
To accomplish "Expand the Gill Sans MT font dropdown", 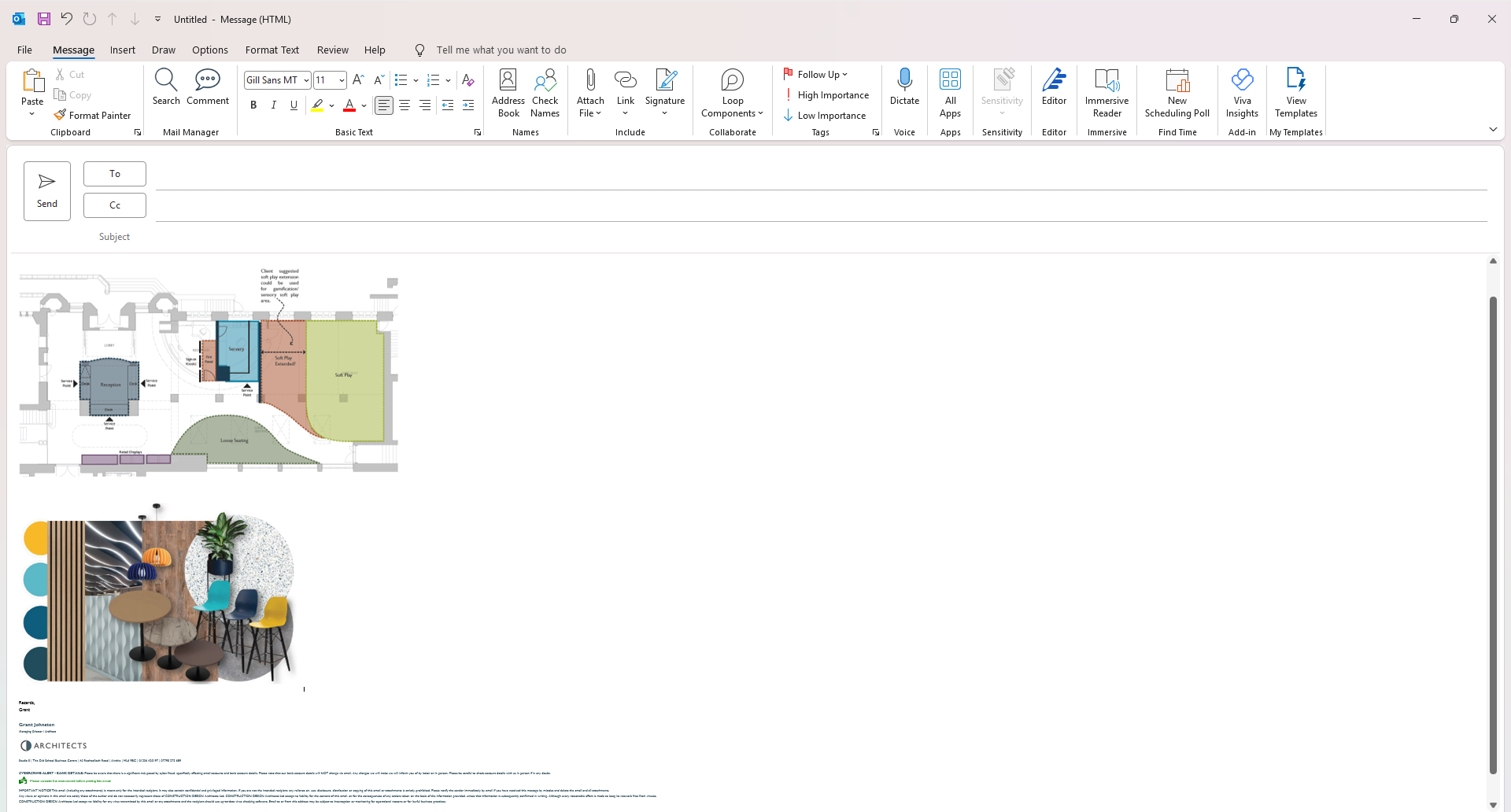I will pyautogui.click(x=306, y=80).
